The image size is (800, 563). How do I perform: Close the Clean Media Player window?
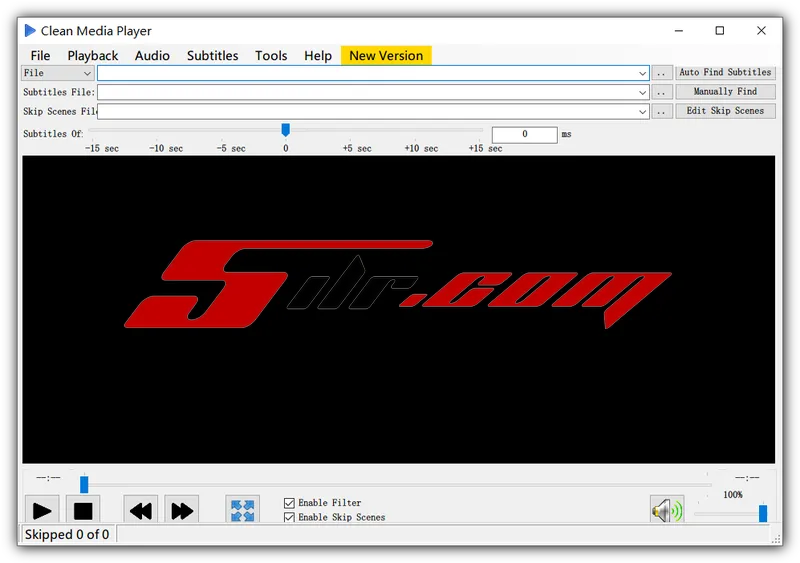point(761,31)
